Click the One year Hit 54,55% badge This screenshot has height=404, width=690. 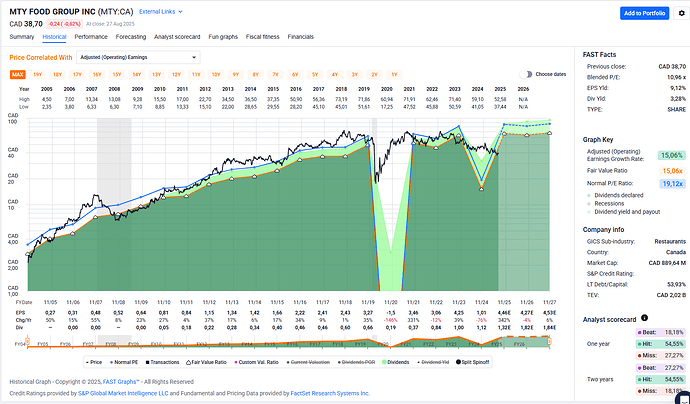point(661,344)
